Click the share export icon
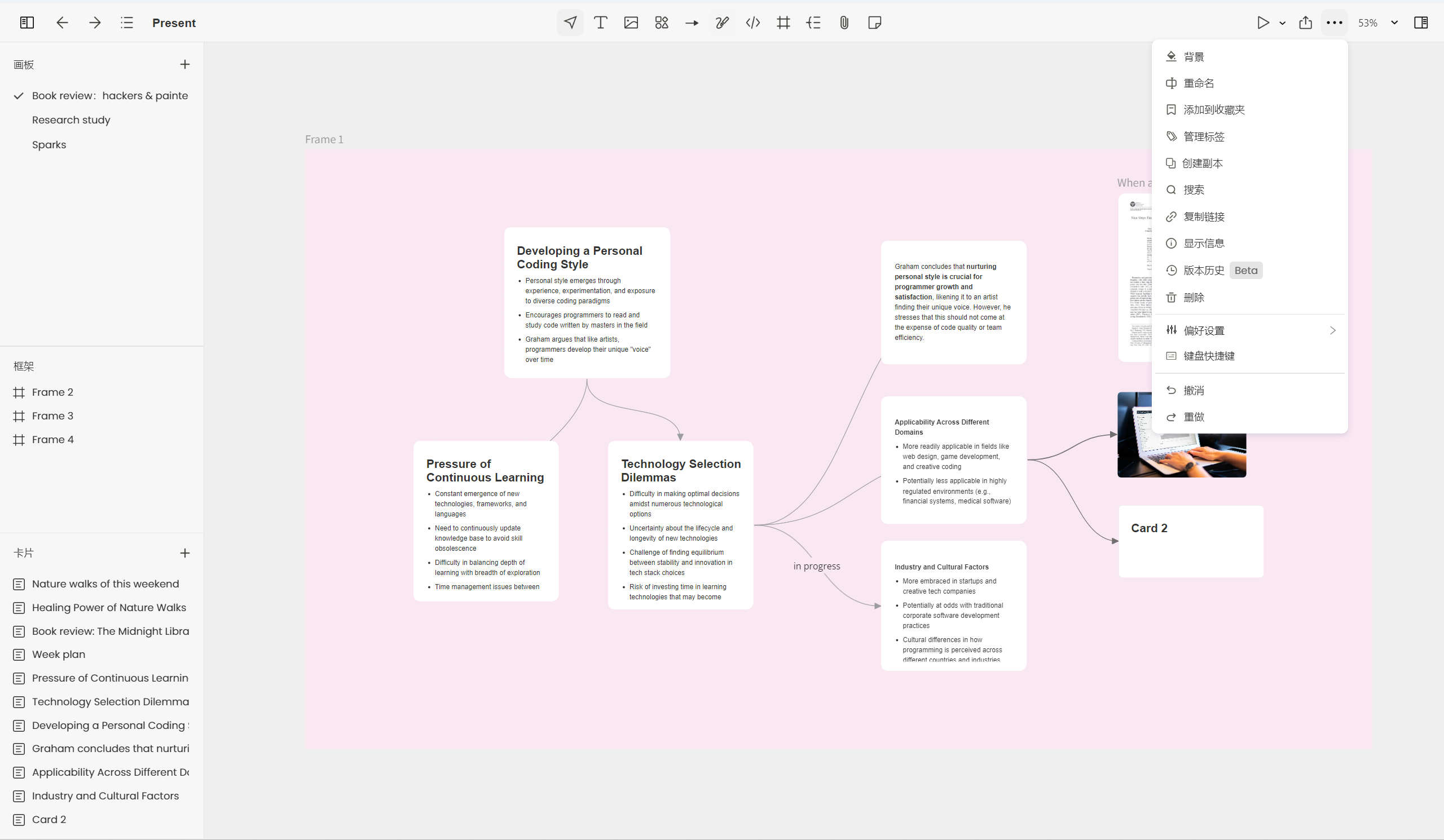Image resolution: width=1444 pixels, height=840 pixels. (1305, 23)
